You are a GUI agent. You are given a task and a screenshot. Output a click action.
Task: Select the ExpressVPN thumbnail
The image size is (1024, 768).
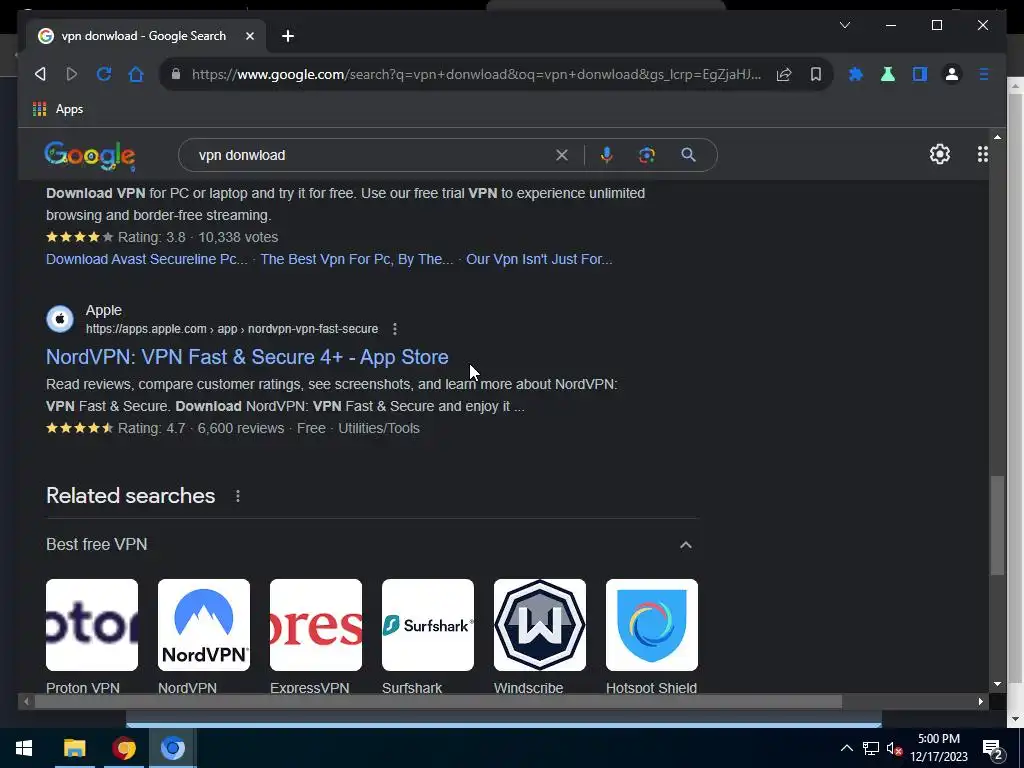point(316,624)
